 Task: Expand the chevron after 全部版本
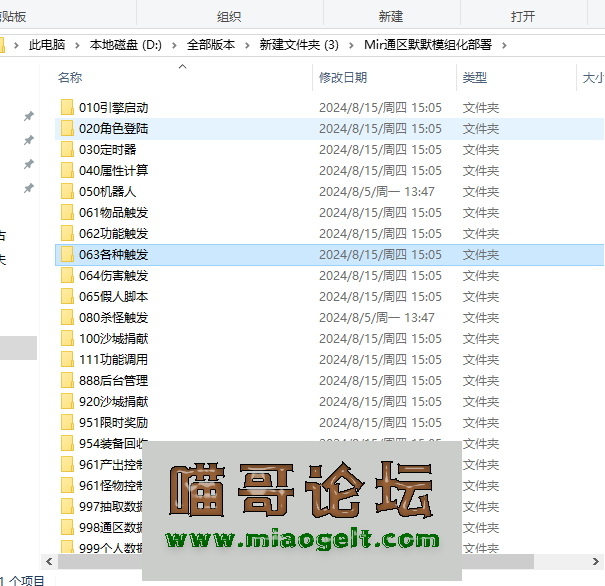pos(247,46)
